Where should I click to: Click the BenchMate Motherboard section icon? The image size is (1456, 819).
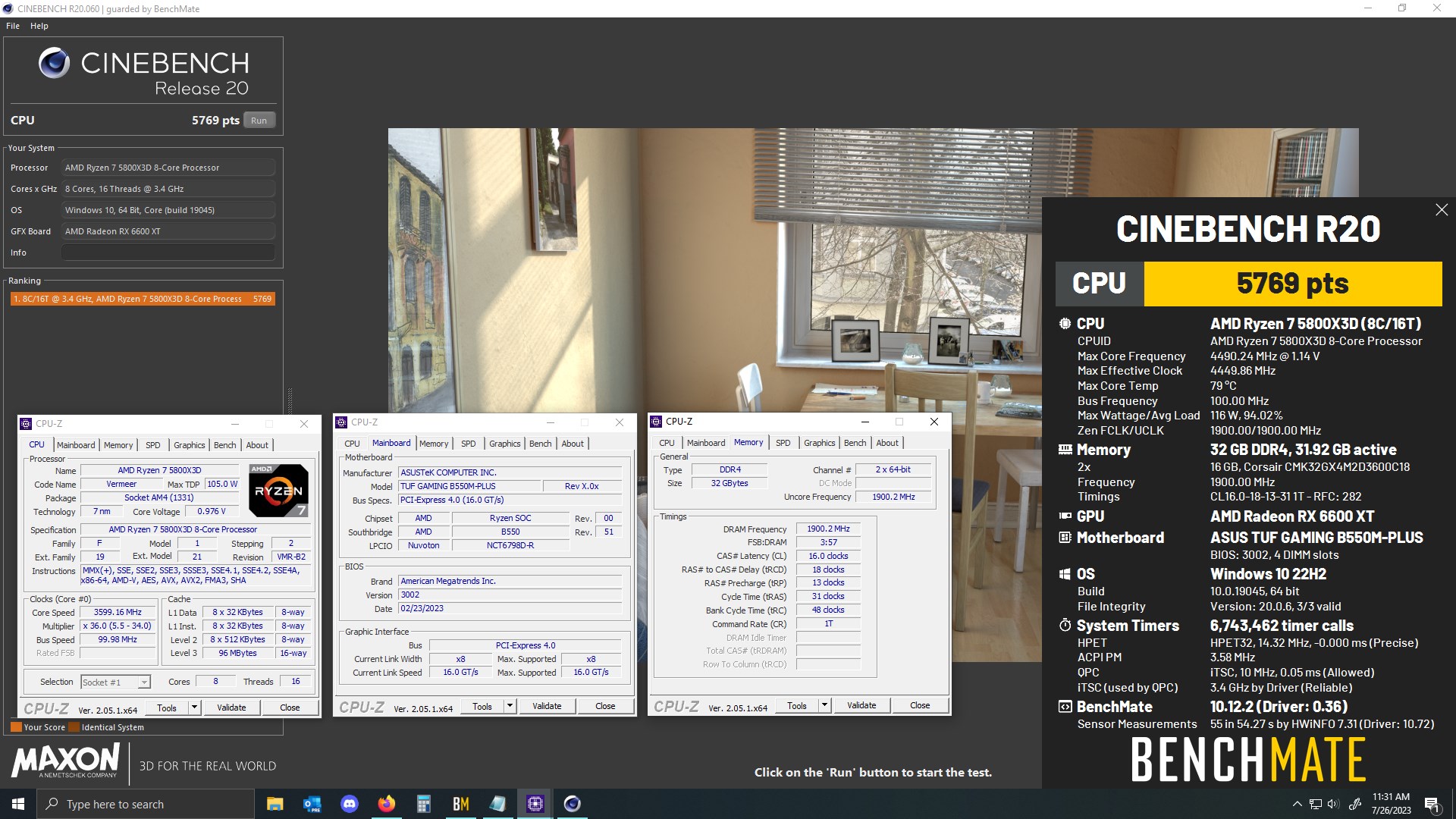(x=1065, y=538)
